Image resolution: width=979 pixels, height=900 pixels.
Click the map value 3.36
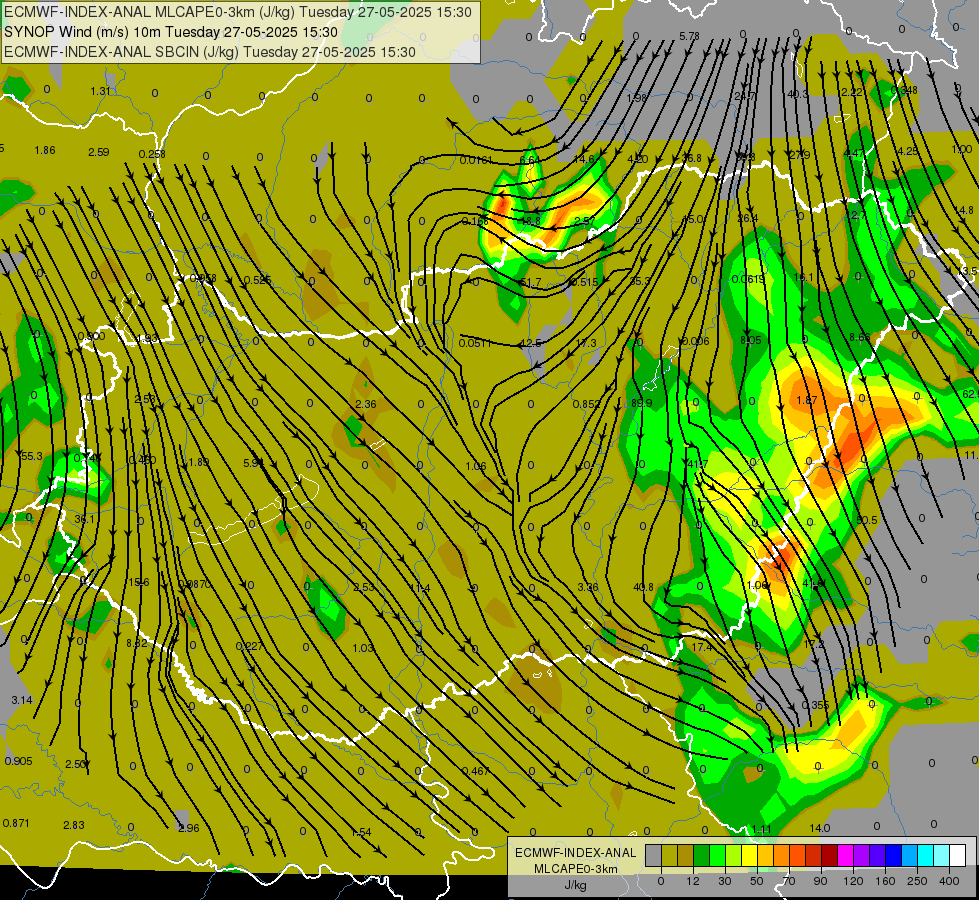click(588, 587)
